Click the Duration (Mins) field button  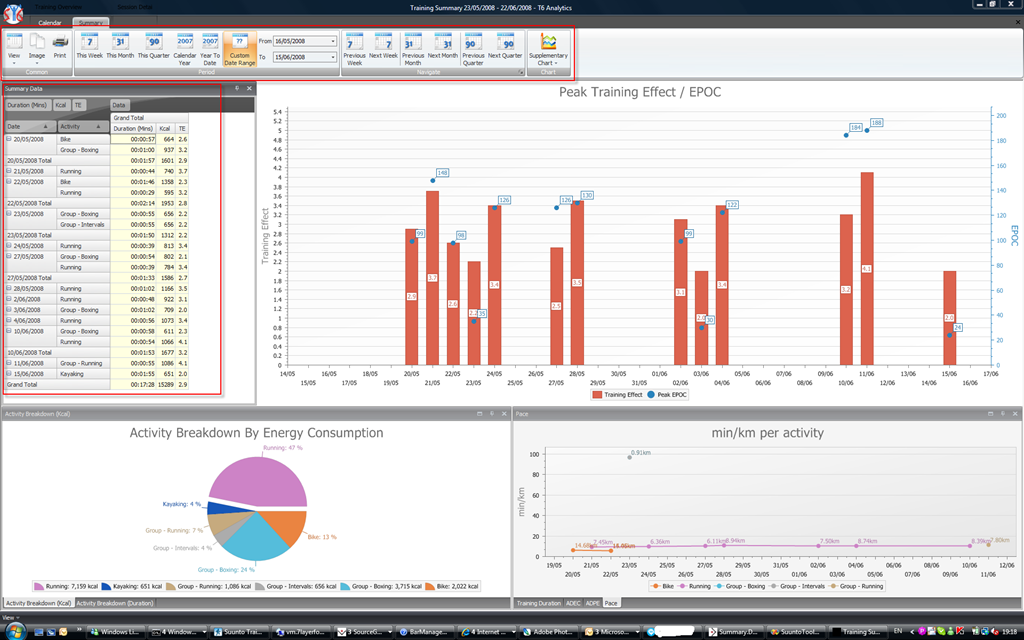(x=27, y=104)
